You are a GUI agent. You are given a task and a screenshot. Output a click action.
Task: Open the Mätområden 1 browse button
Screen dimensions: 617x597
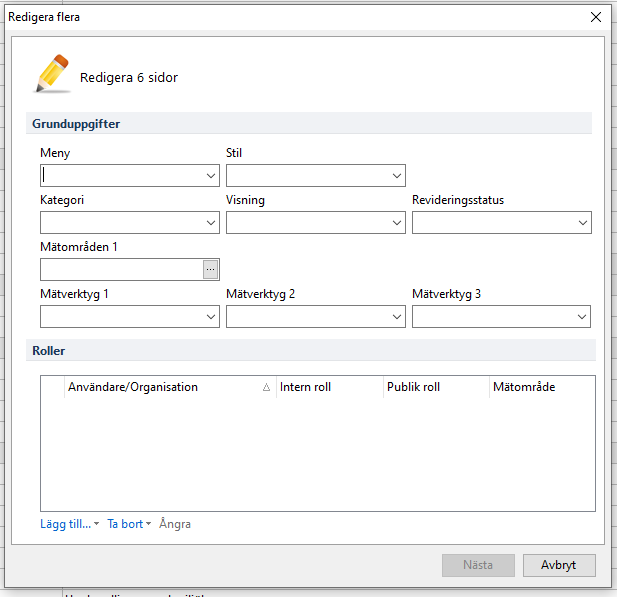[210, 269]
